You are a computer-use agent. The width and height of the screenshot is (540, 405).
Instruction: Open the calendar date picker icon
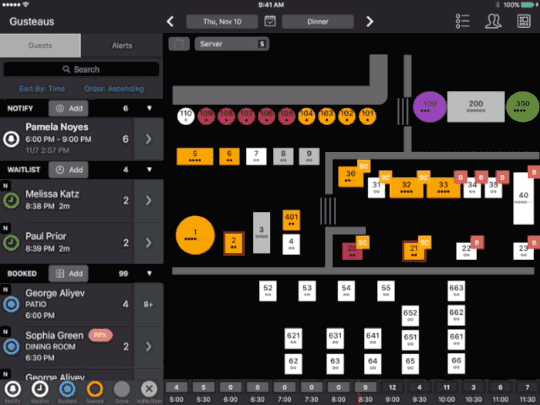[x=270, y=21]
